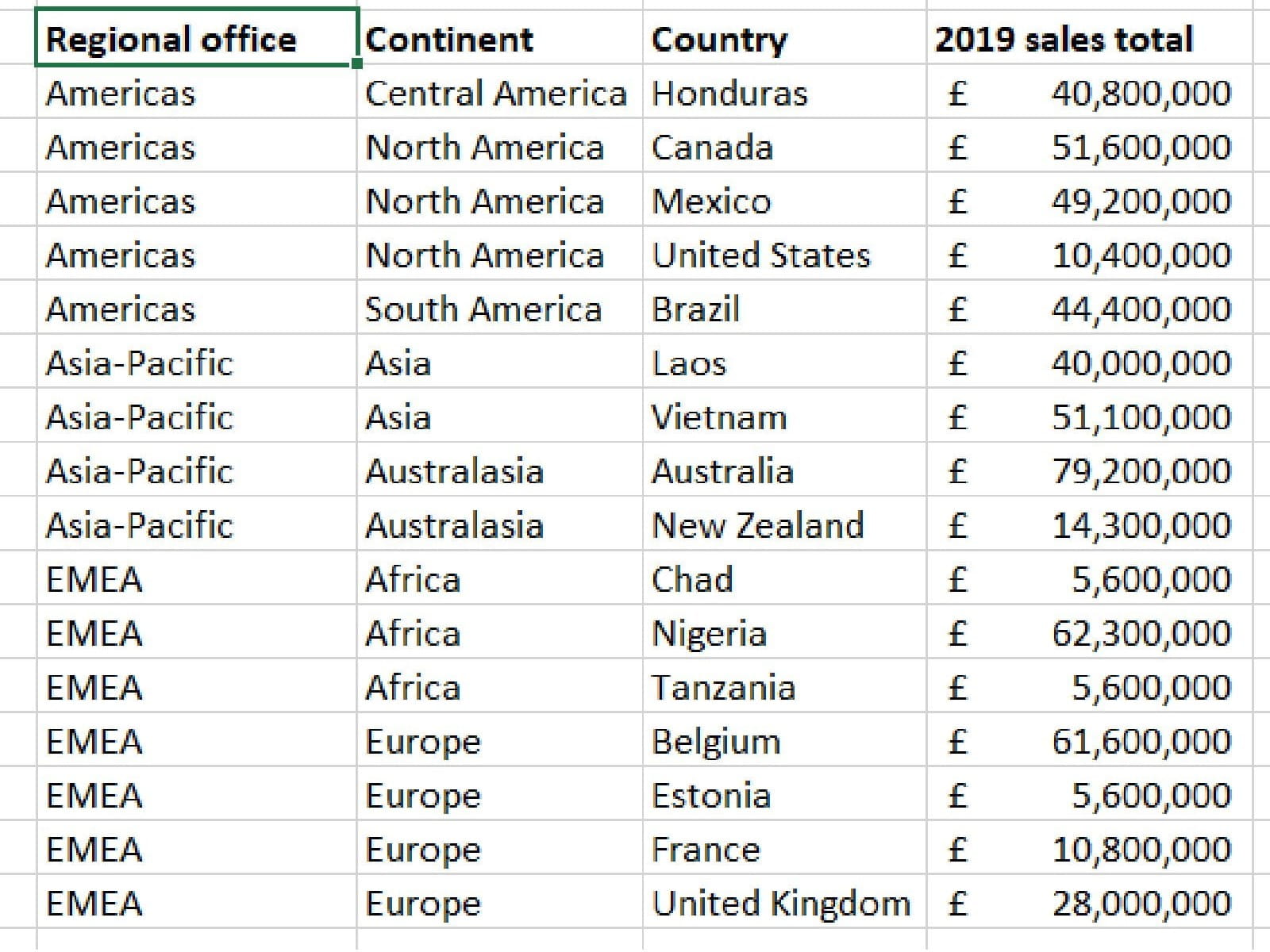Select the Honduras country cell
The image size is (1270, 952).
click(x=729, y=94)
